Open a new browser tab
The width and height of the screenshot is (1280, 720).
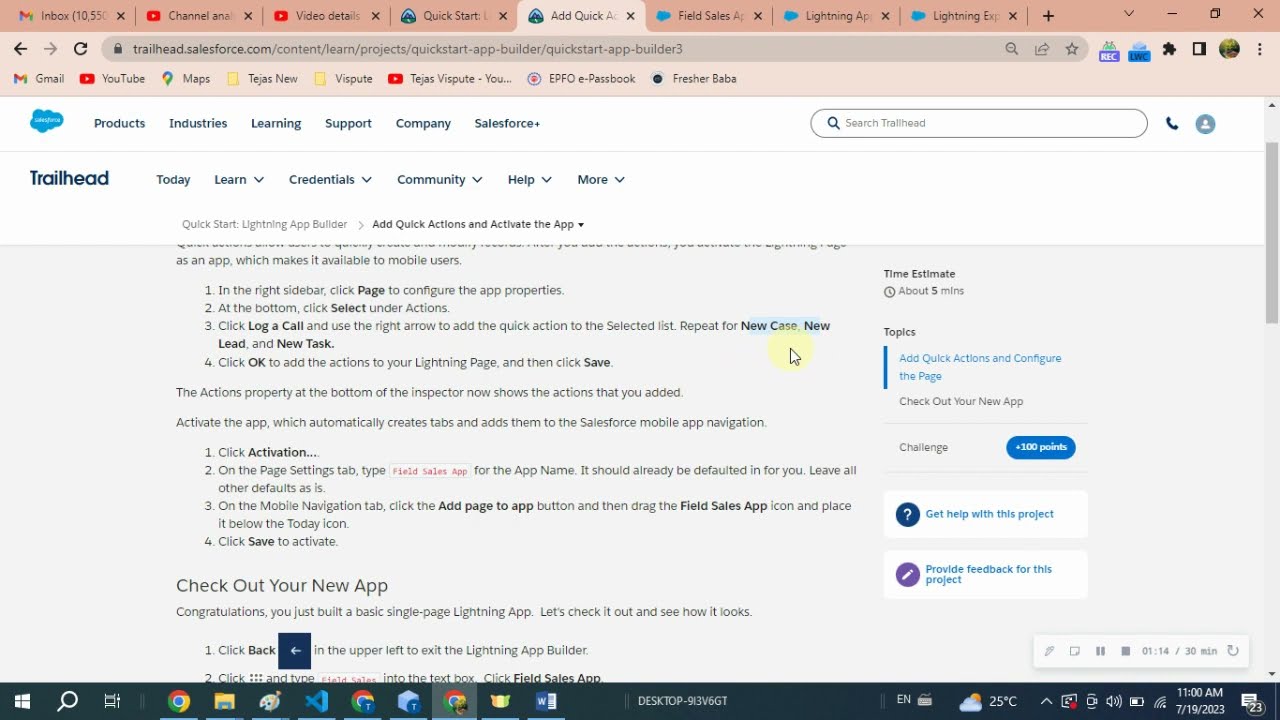click(1048, 16)
